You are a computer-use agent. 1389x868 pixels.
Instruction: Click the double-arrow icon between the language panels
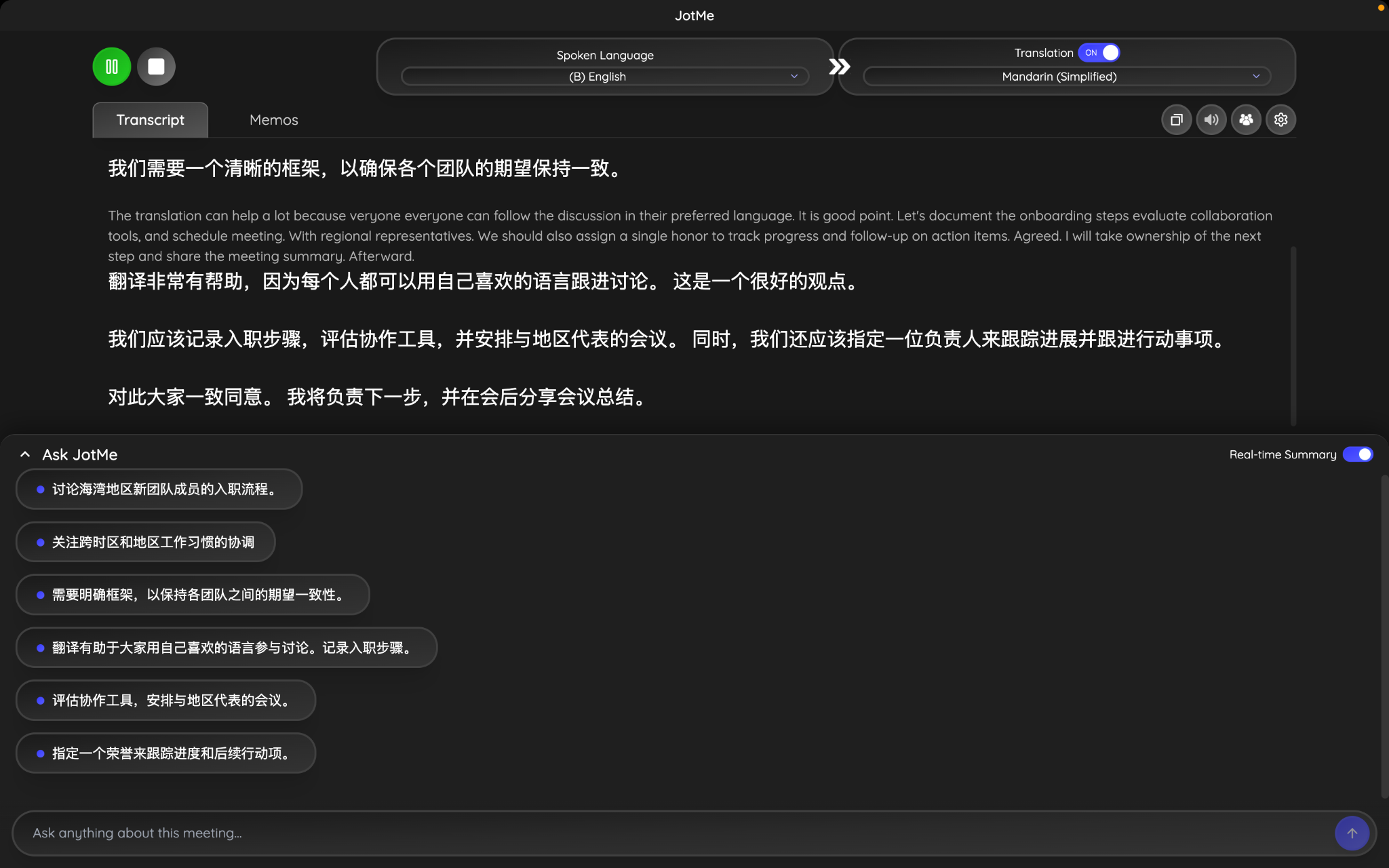pos(839,66)
